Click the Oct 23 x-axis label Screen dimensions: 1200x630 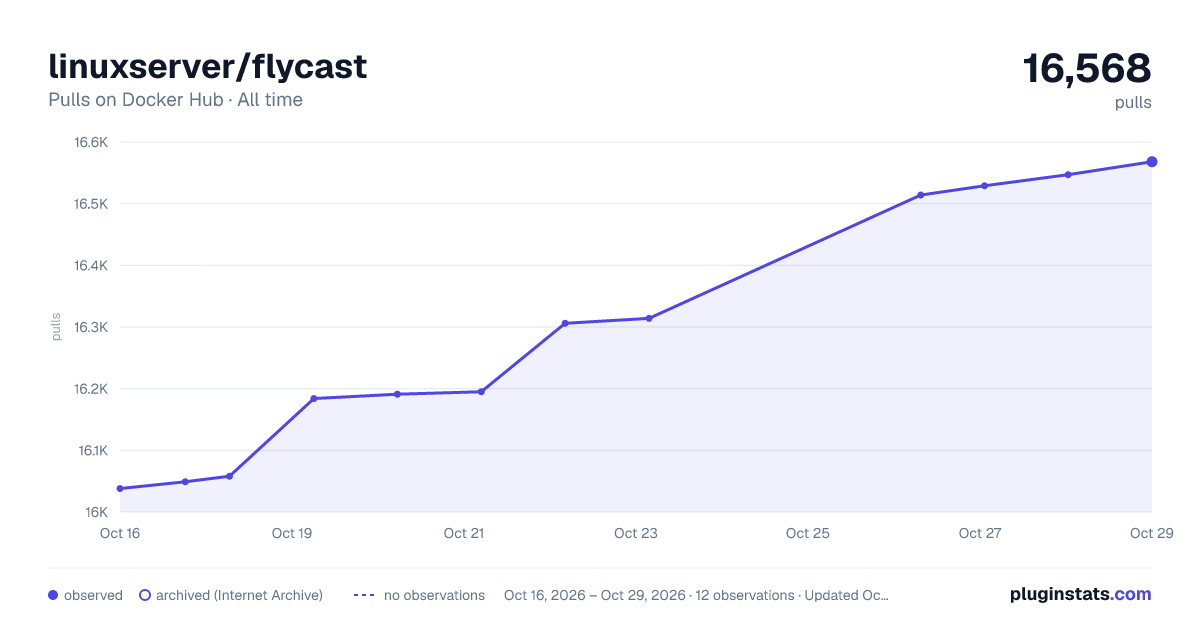coord(636,533)
